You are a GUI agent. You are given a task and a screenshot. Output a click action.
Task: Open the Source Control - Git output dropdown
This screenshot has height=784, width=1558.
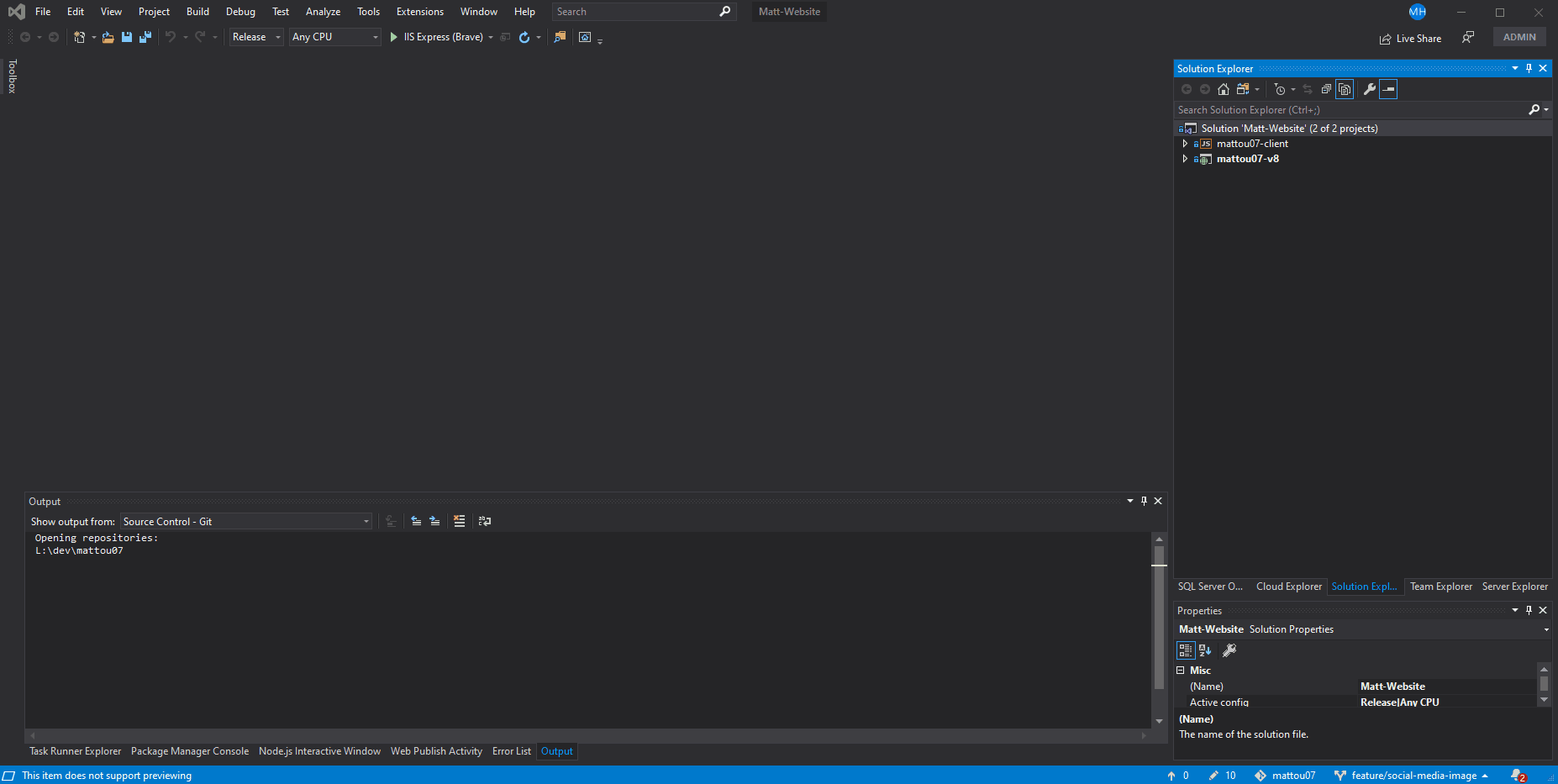tap(246, 522)
